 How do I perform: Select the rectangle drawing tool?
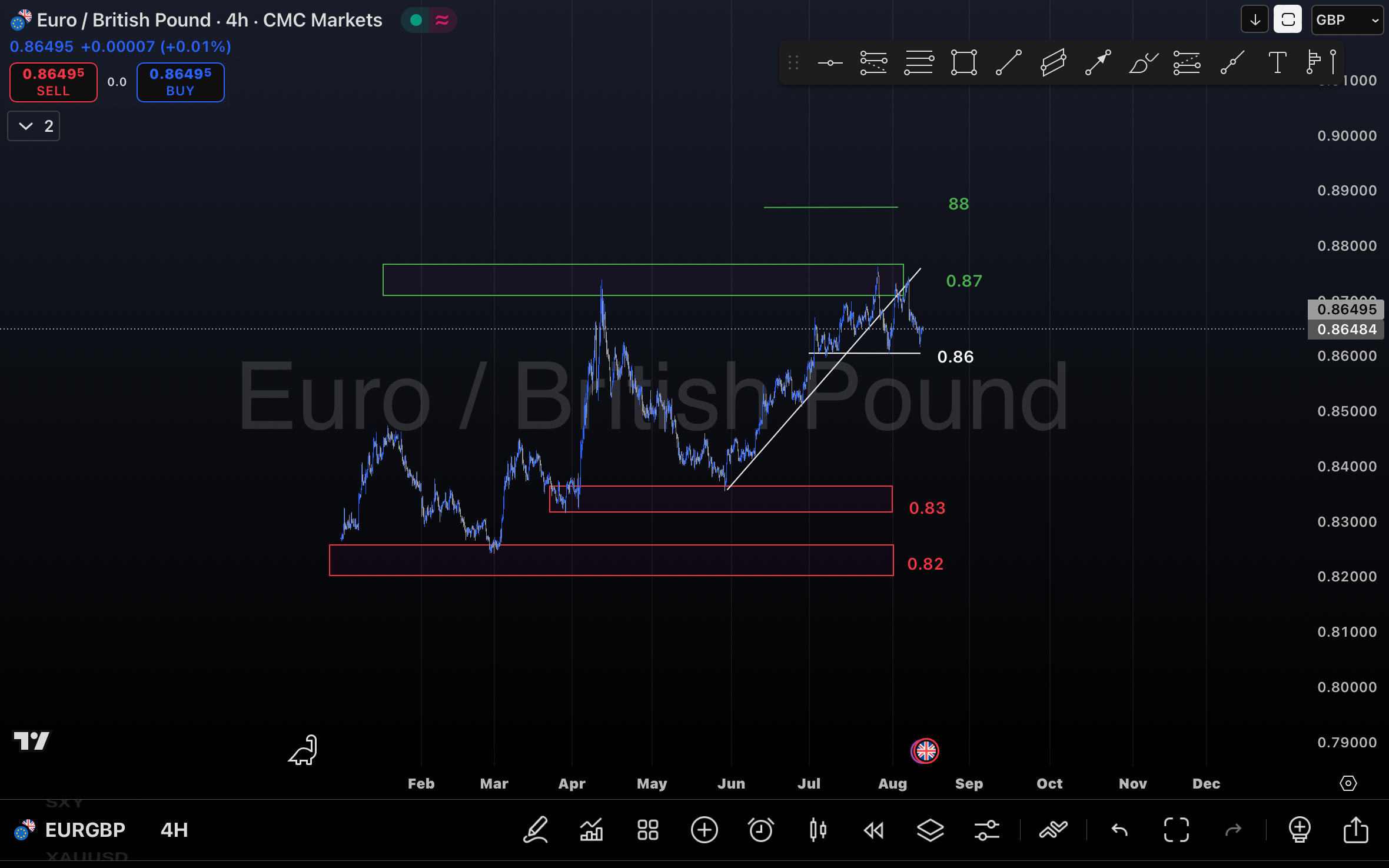(963, 63)
